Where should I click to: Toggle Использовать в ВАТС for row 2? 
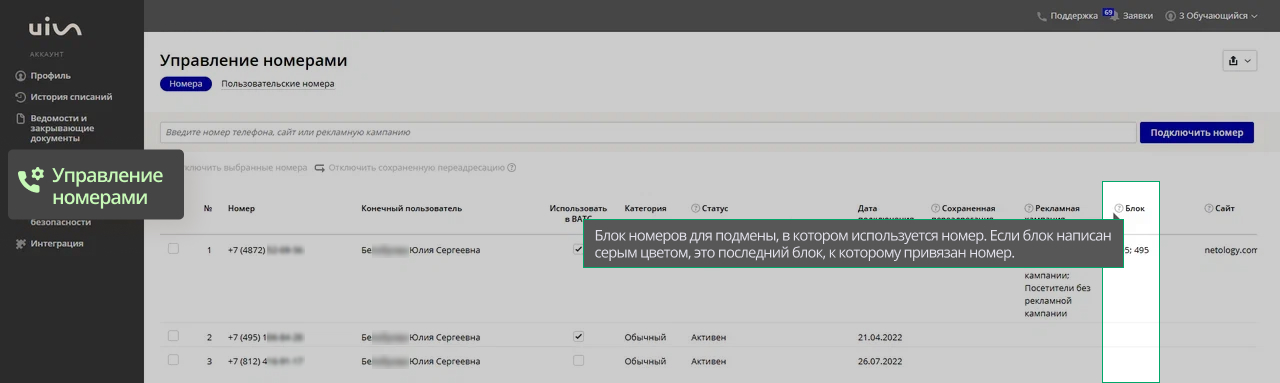pyautogui.click(x=578, y=337)
